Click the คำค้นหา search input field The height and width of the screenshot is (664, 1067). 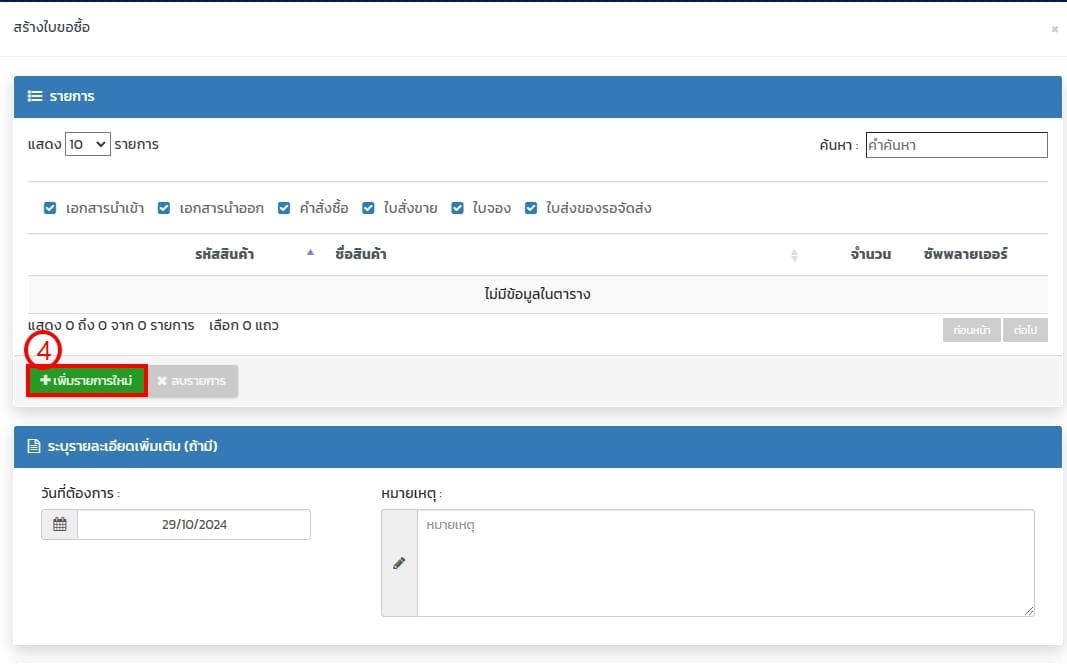955,145
